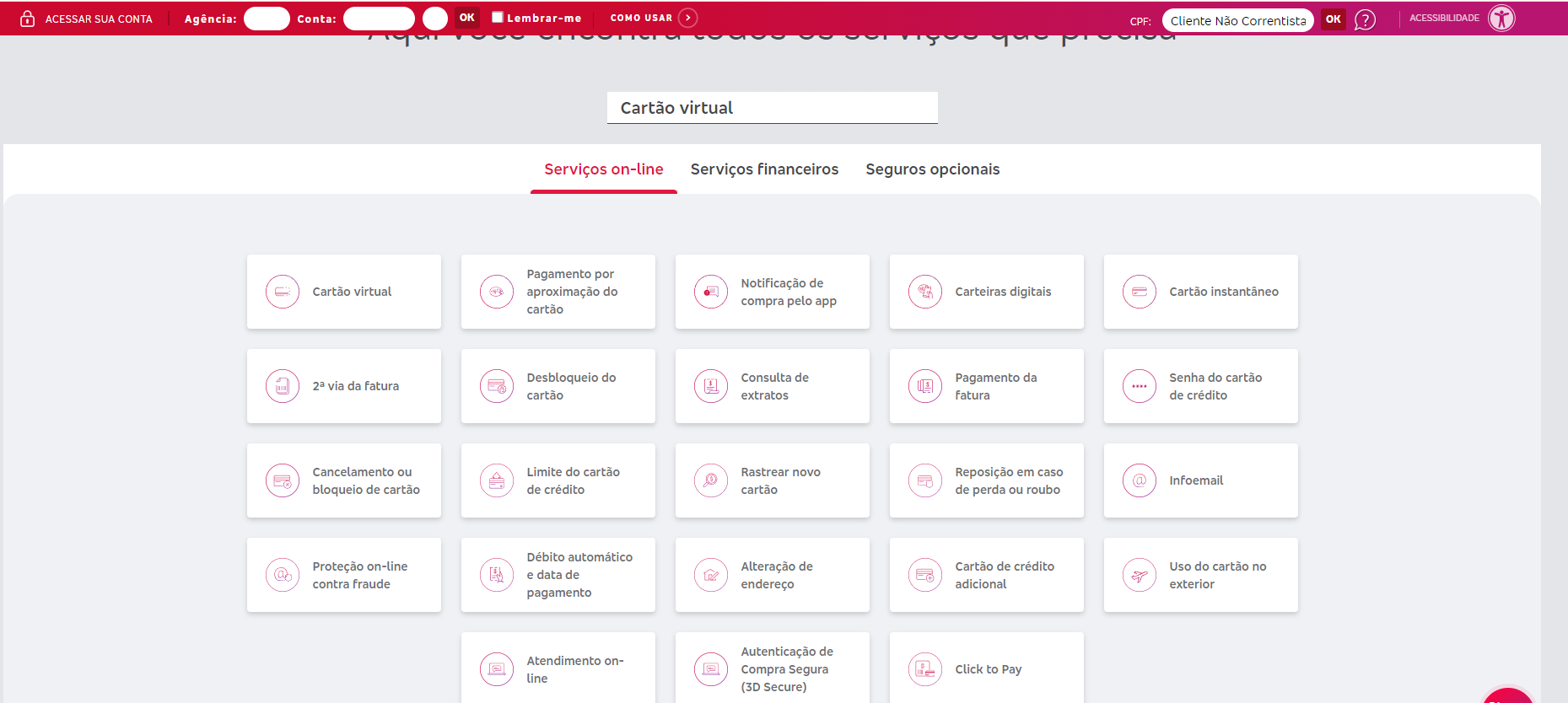Image resolution: width=1568 pixels, height=703 pixels.
Task: Expand the Como Usar arrow
Action: [688, 18]
